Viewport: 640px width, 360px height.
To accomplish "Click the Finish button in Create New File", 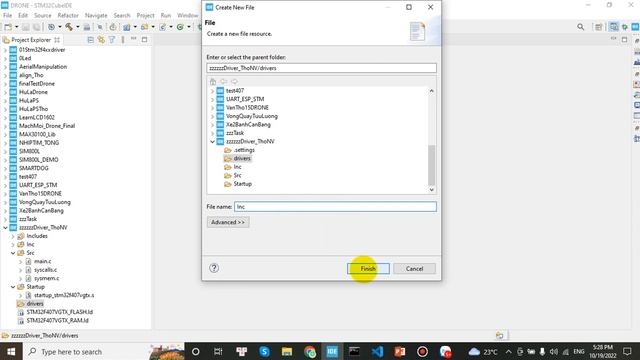I will 368,269.
